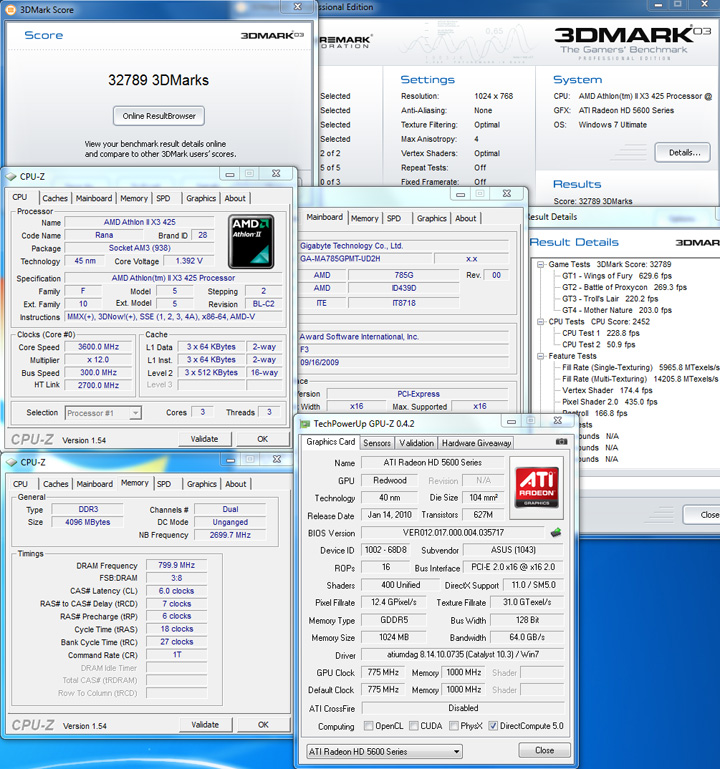Minimize the GPU-Z window
The height and width of the screenshot is (769, 720).
511,421
